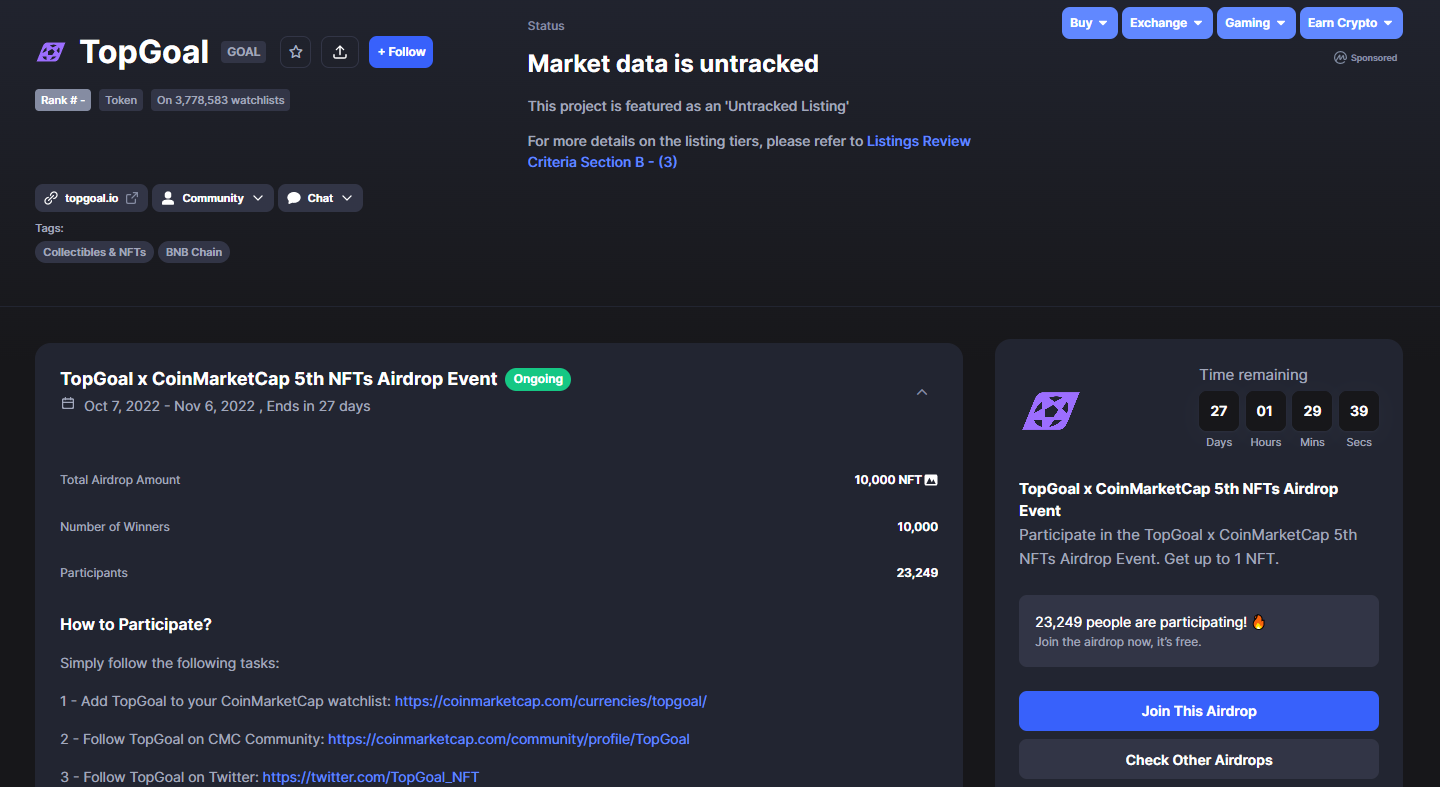Click Join This Airdrop button
The height and width of the screenshot is (787, 1440).
pyautogui.click(x=1199, y=711)
